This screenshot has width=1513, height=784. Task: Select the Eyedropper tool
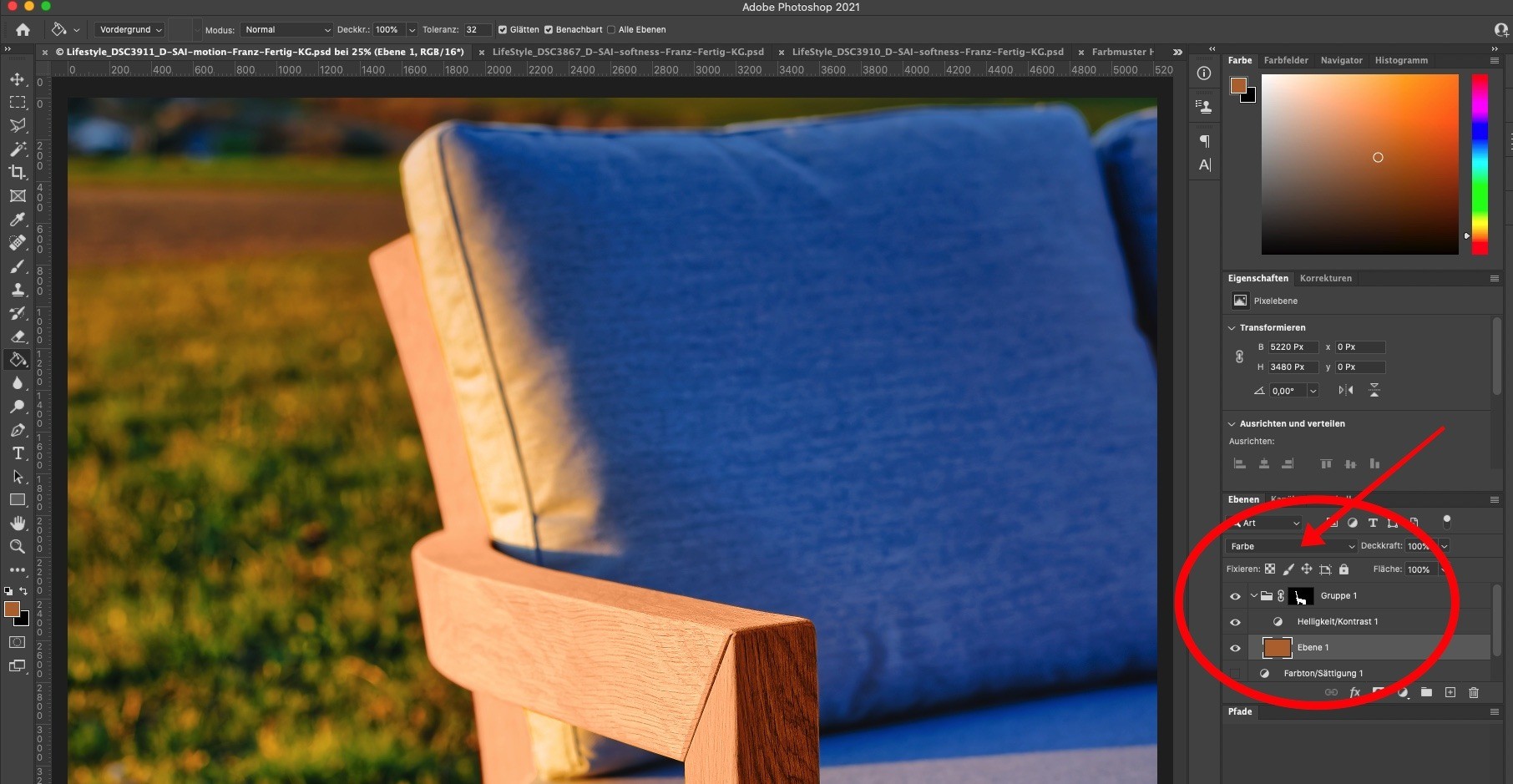(17, 220)
